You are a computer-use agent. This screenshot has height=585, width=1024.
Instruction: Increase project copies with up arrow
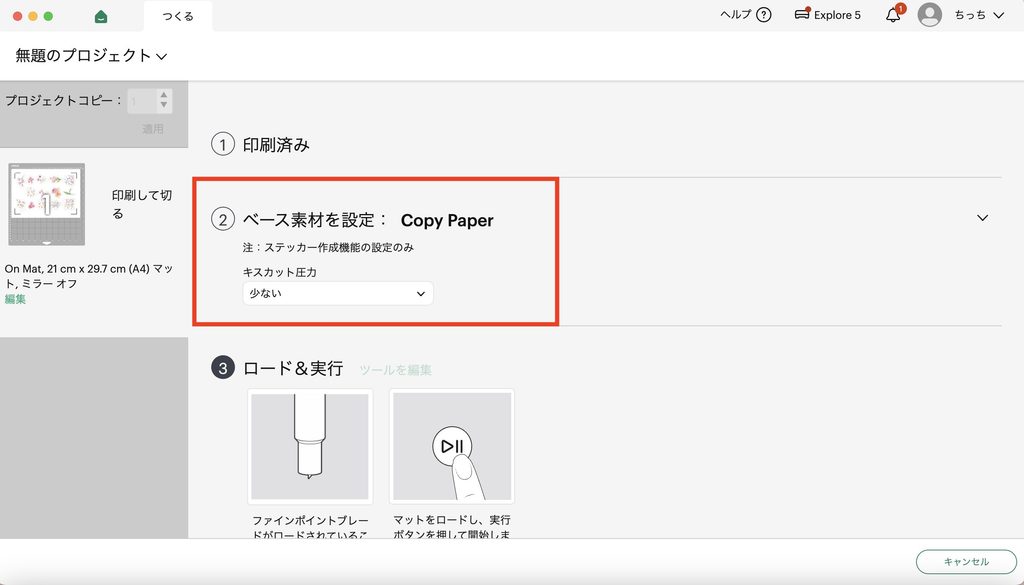click(163, 95)
